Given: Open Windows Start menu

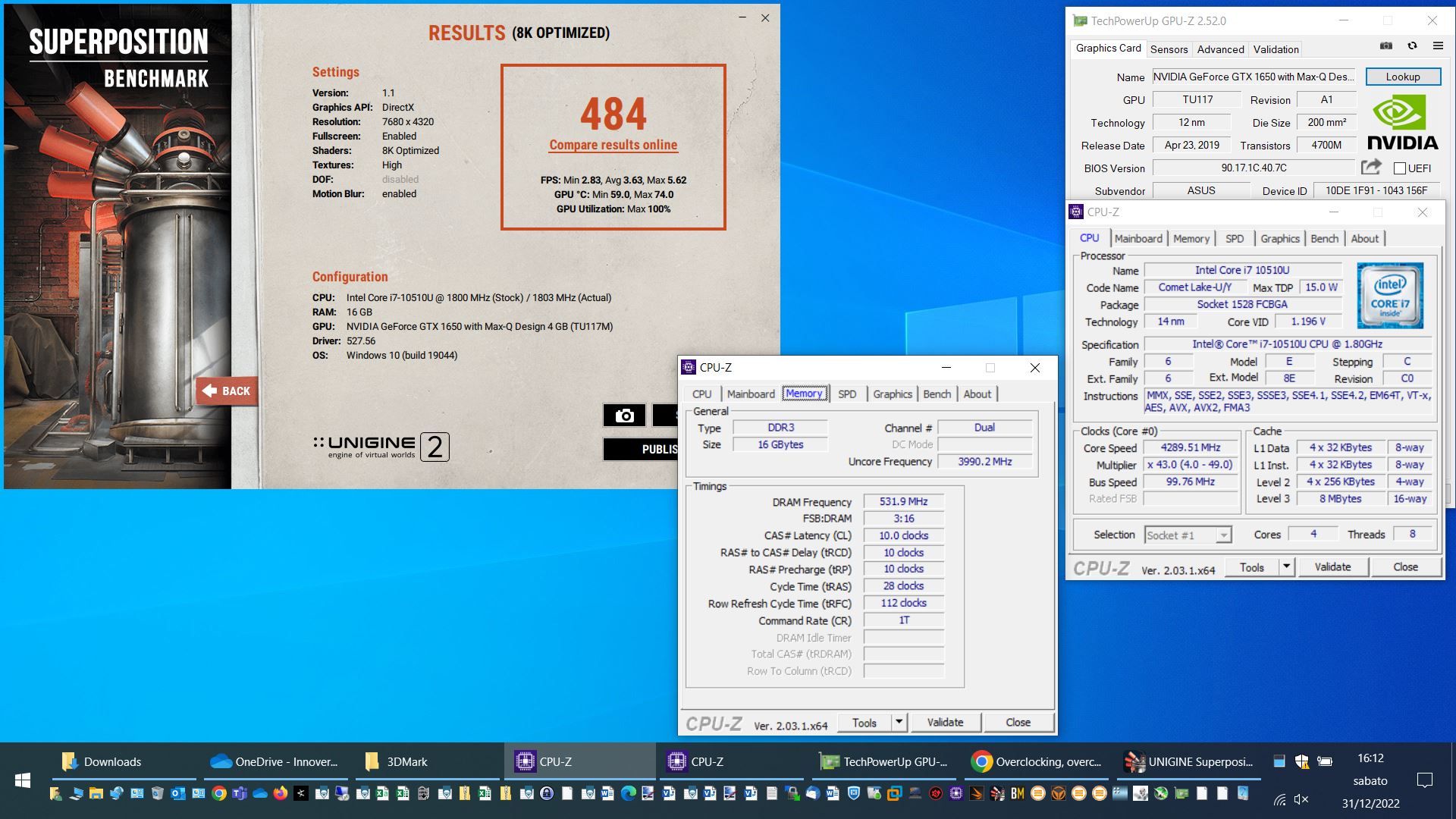Looking at the screenshot, I should [x=23, y=780].
